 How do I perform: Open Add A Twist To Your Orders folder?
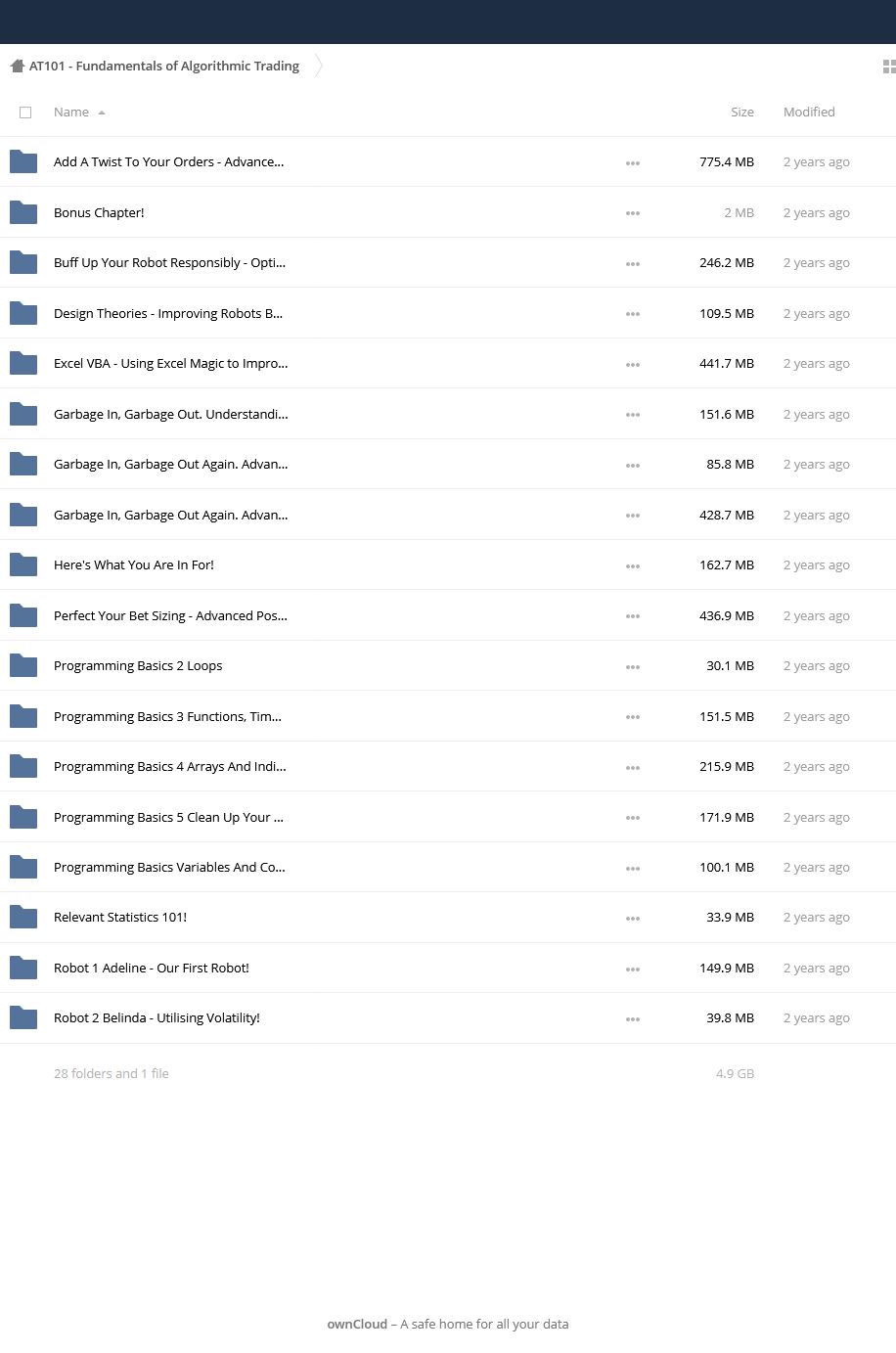click(x=168, y=162)
